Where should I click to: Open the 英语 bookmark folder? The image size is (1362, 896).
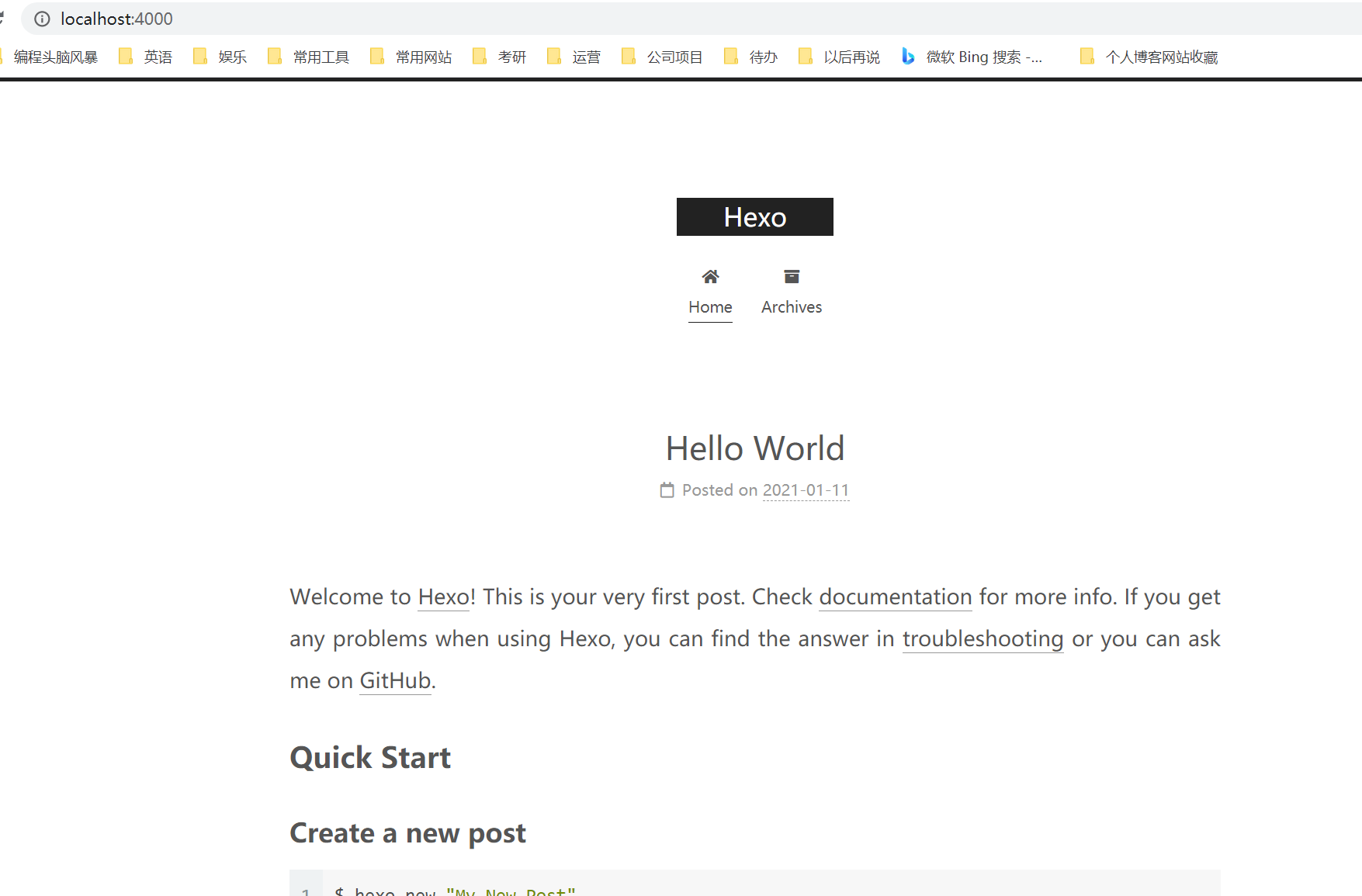pos(145,57)
